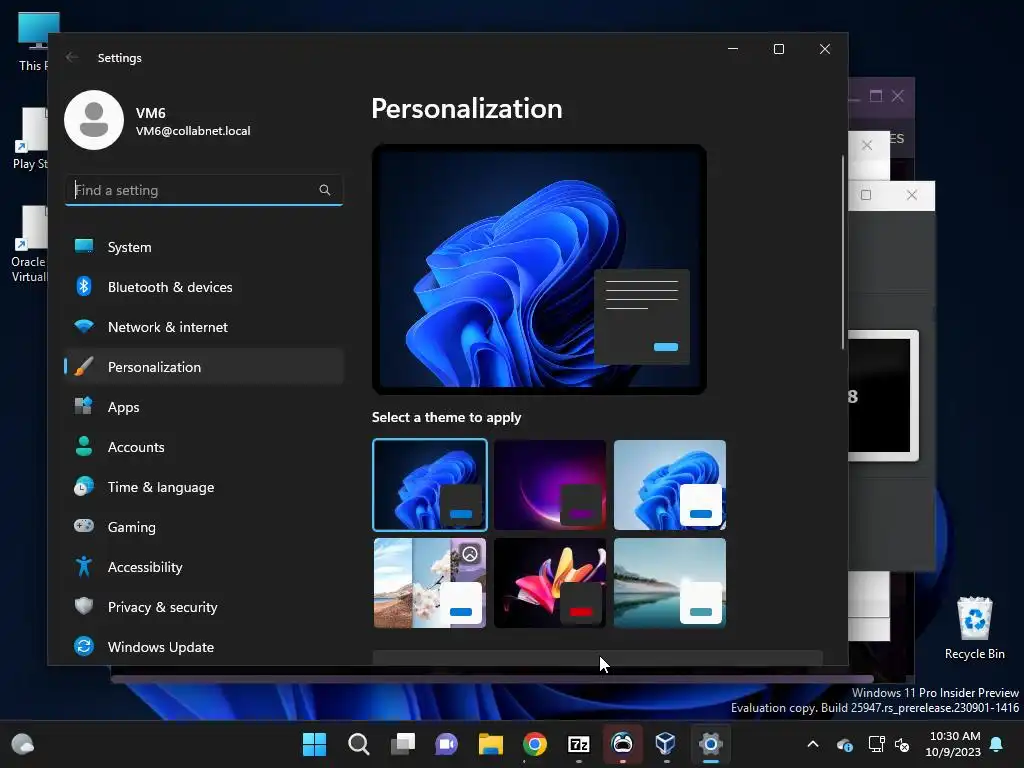Open the weather widget on the taskbar
The width and height of the screenshot is (1024, 768).
click(x=23, y=744)
